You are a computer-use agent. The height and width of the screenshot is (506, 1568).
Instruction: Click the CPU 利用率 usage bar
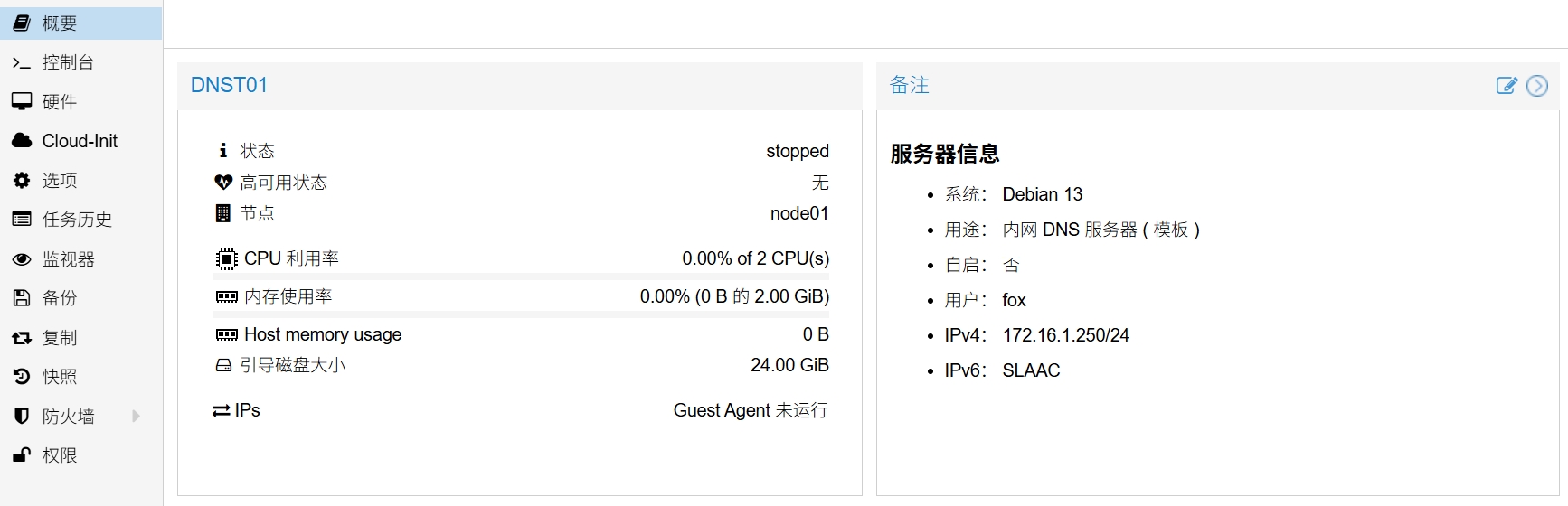(521, 276)
